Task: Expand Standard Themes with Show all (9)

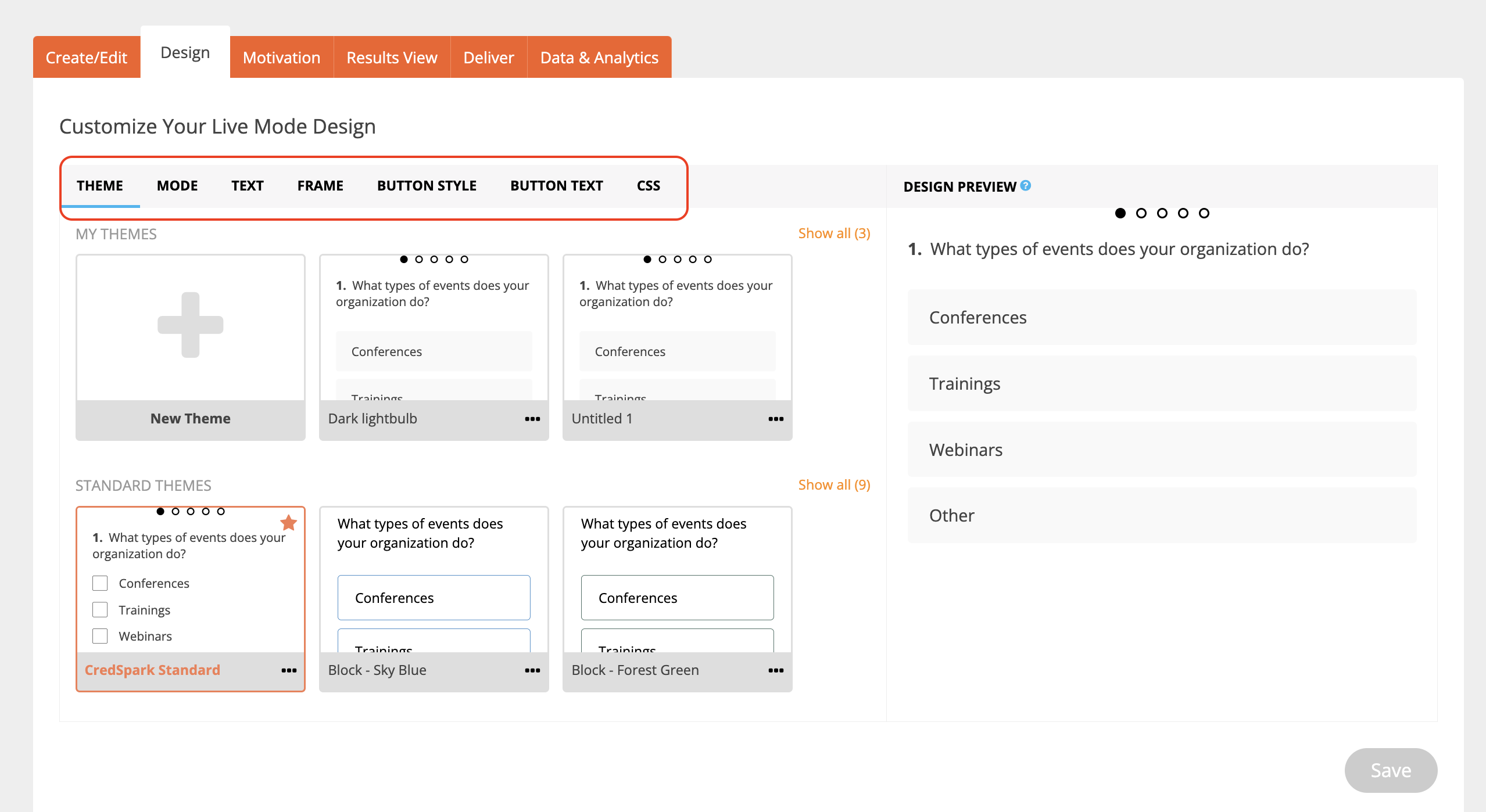Action: (833, 485)
